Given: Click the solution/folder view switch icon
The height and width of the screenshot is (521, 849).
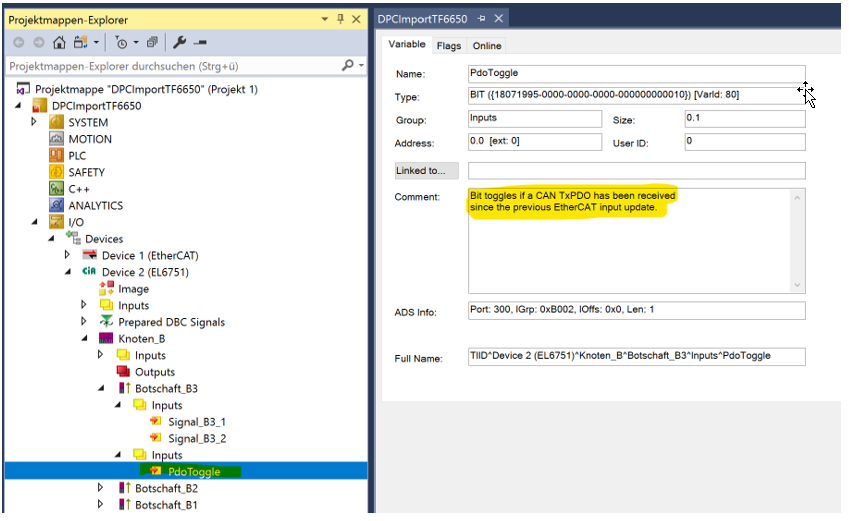Looking at the screenshot, I should pos(81,42).
